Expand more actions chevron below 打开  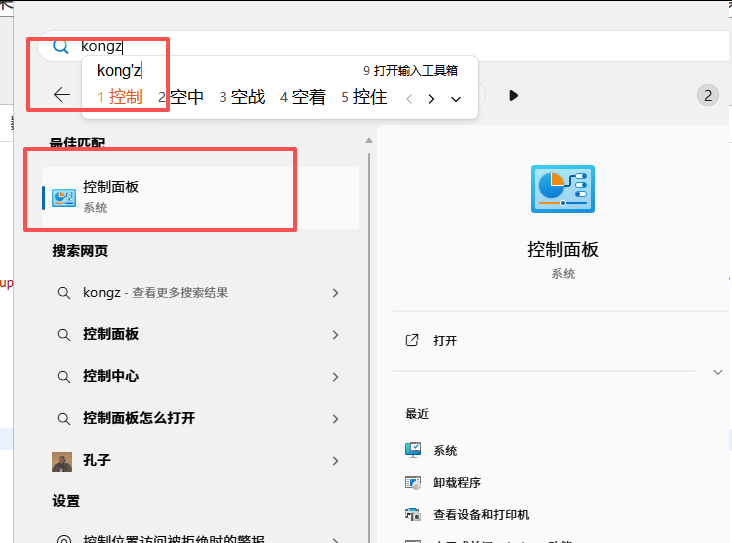pyautogui.click(x=717, y=372)
